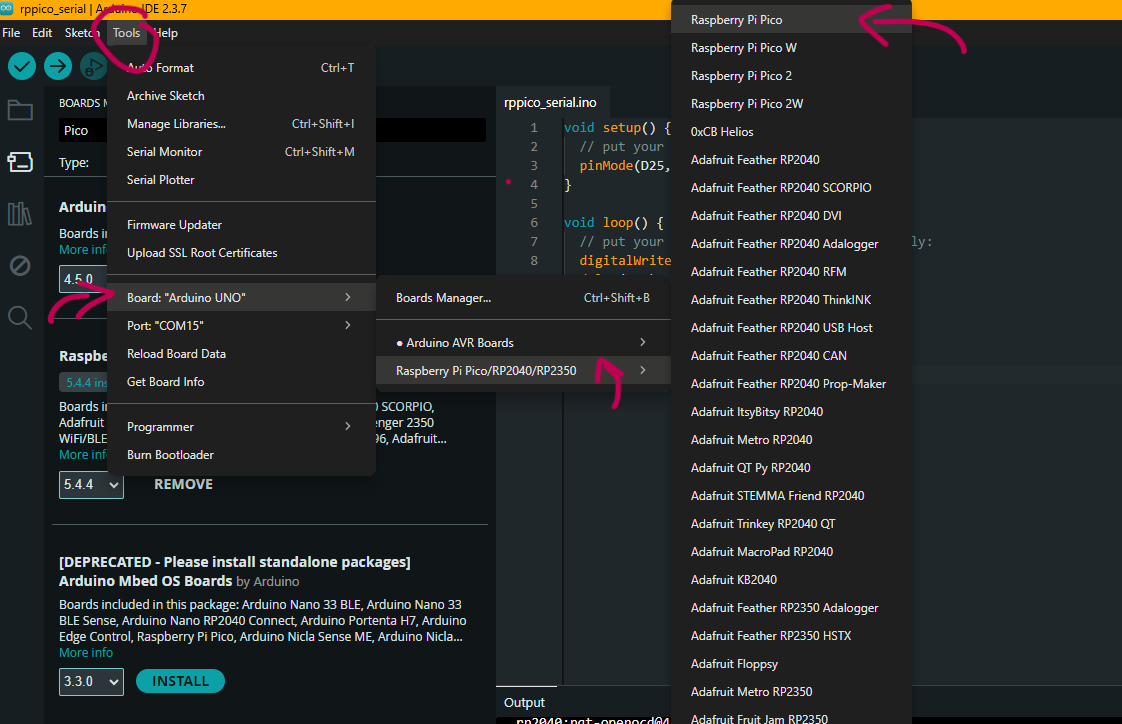Open version dropdown showing 5.4.4

(x=91, y=485)
